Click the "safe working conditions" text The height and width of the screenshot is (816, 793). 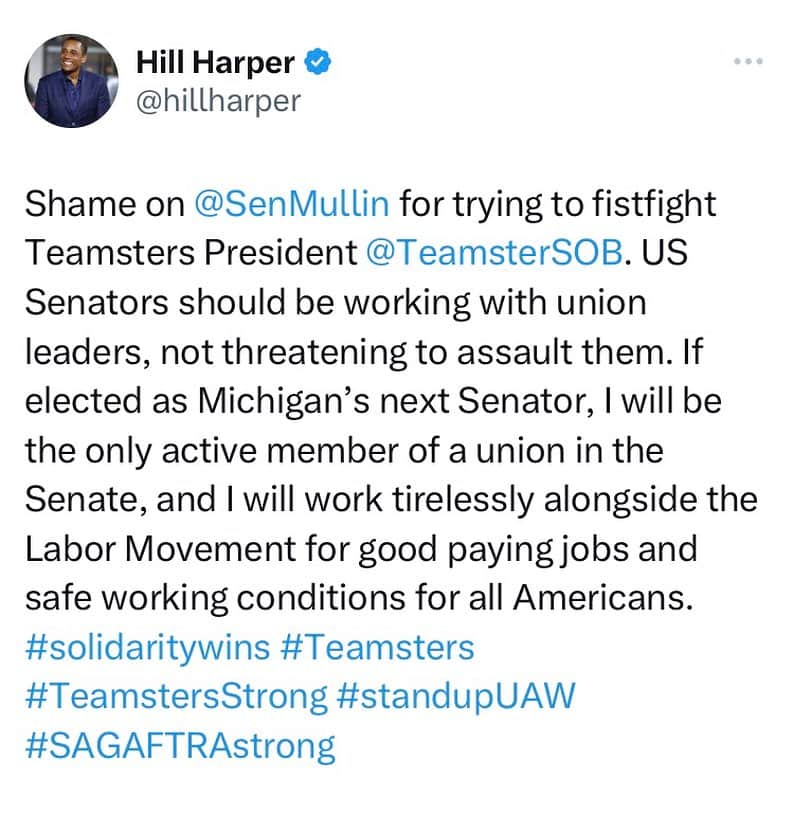215,598
